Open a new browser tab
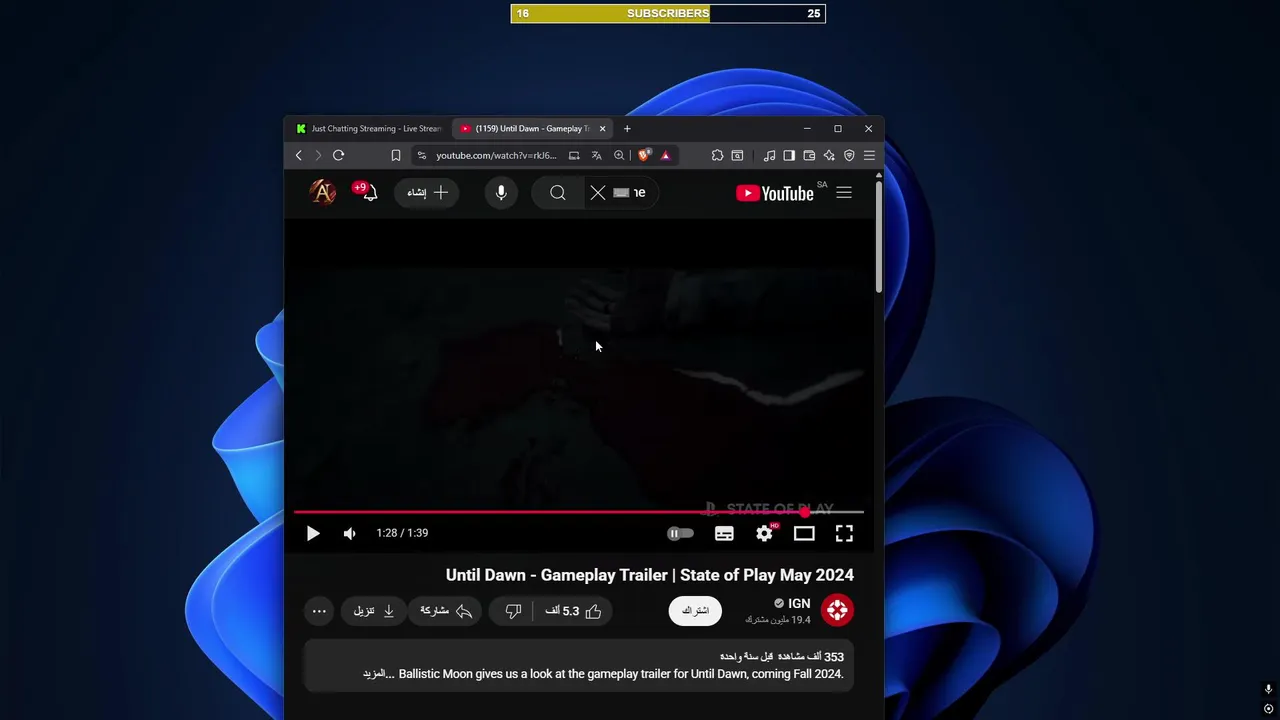The image size is (1280, 720). (x=627, y=129)
